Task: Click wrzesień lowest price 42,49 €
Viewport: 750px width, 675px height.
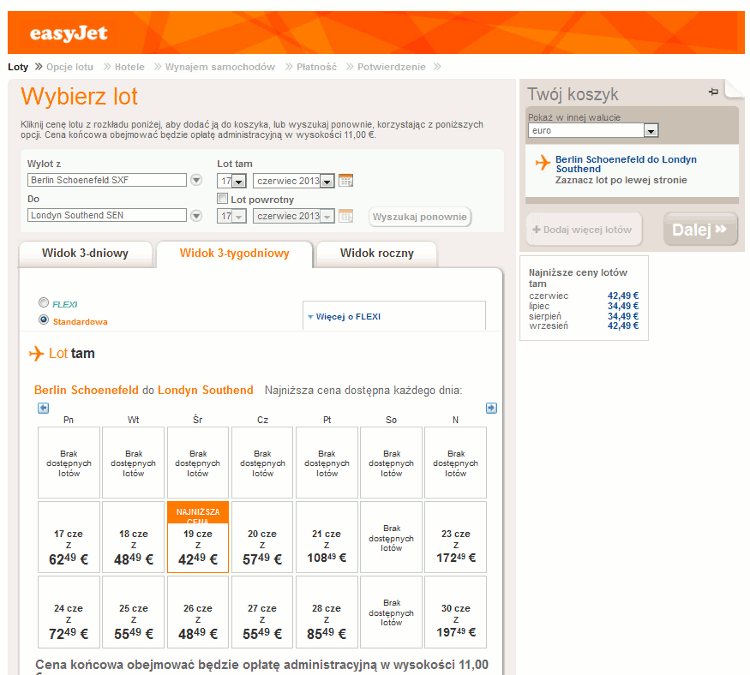Action: (x=623, y=326)
